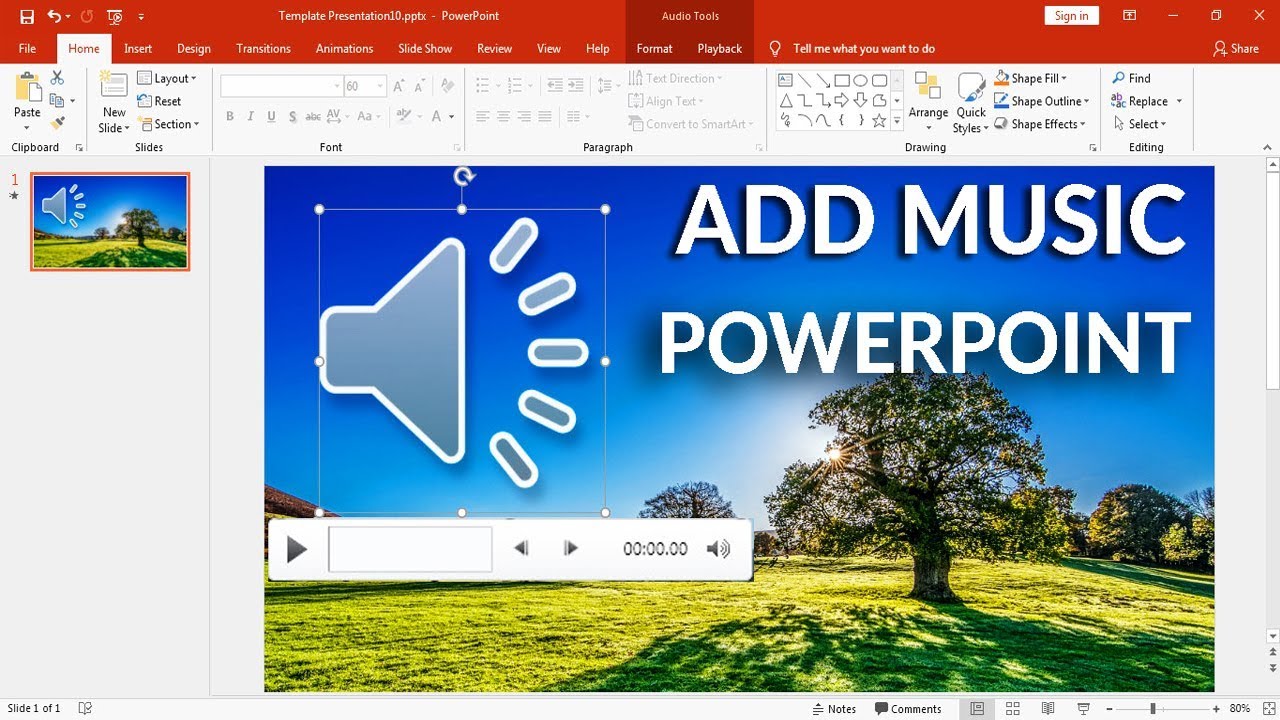The width and height of the screenshot is (1280, 720).
Task: Open the Layout dropdown
Action: pyautogui.click(x=167, y=78)
